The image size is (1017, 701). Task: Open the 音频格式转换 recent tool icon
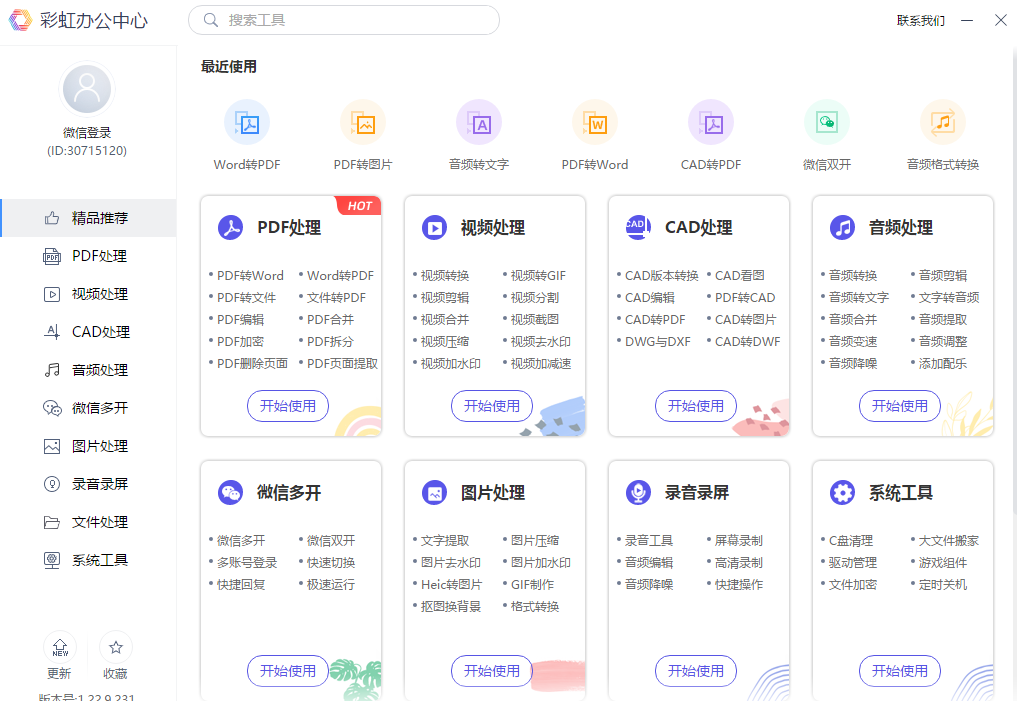click(x=943, y=123)
